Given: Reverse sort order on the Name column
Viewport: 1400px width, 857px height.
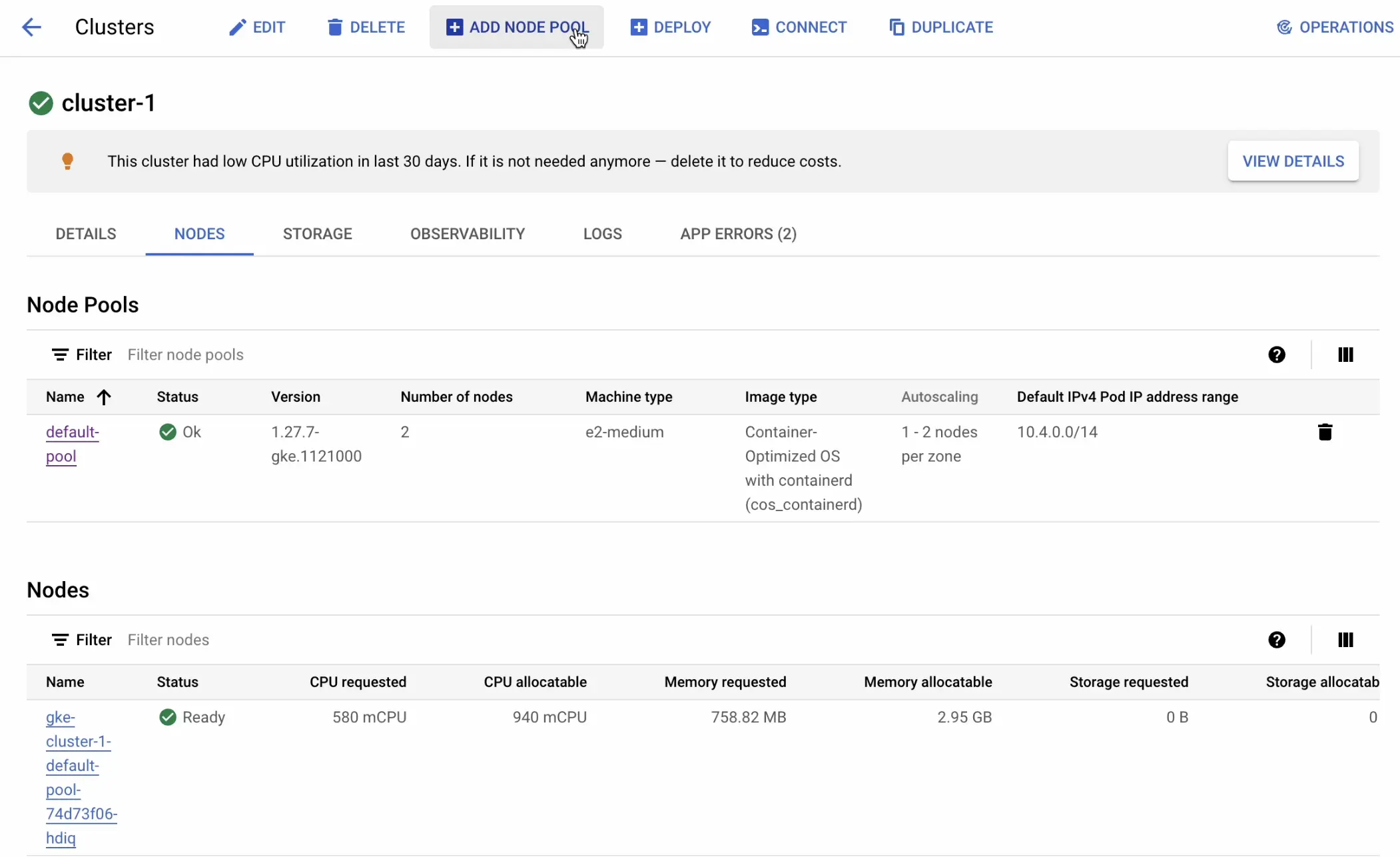Looking at the screenshot, I should click(105, 397).
